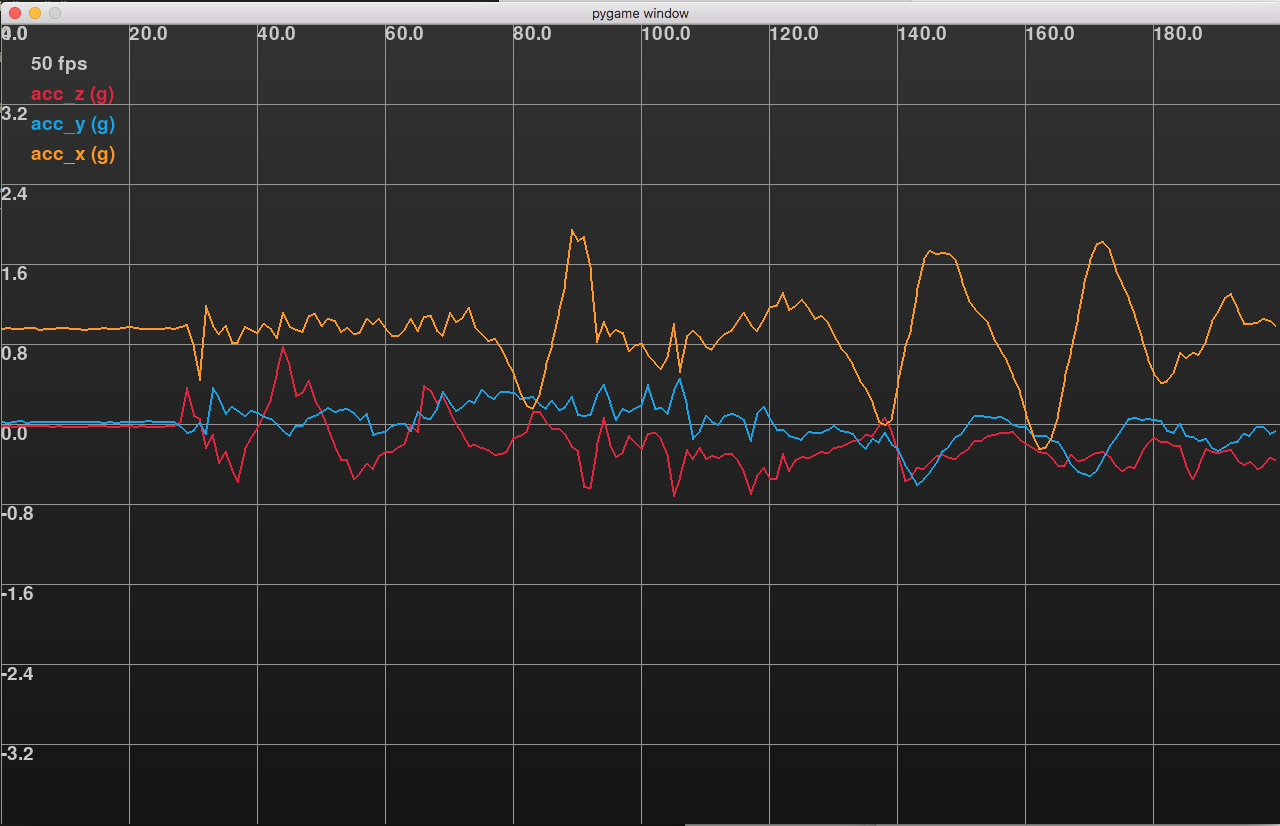The width and height of the screenshot is (1280, 826).
Task: Click the 180.0 x-axis label
Action: pyautogui.click(x=1177, y=34)
